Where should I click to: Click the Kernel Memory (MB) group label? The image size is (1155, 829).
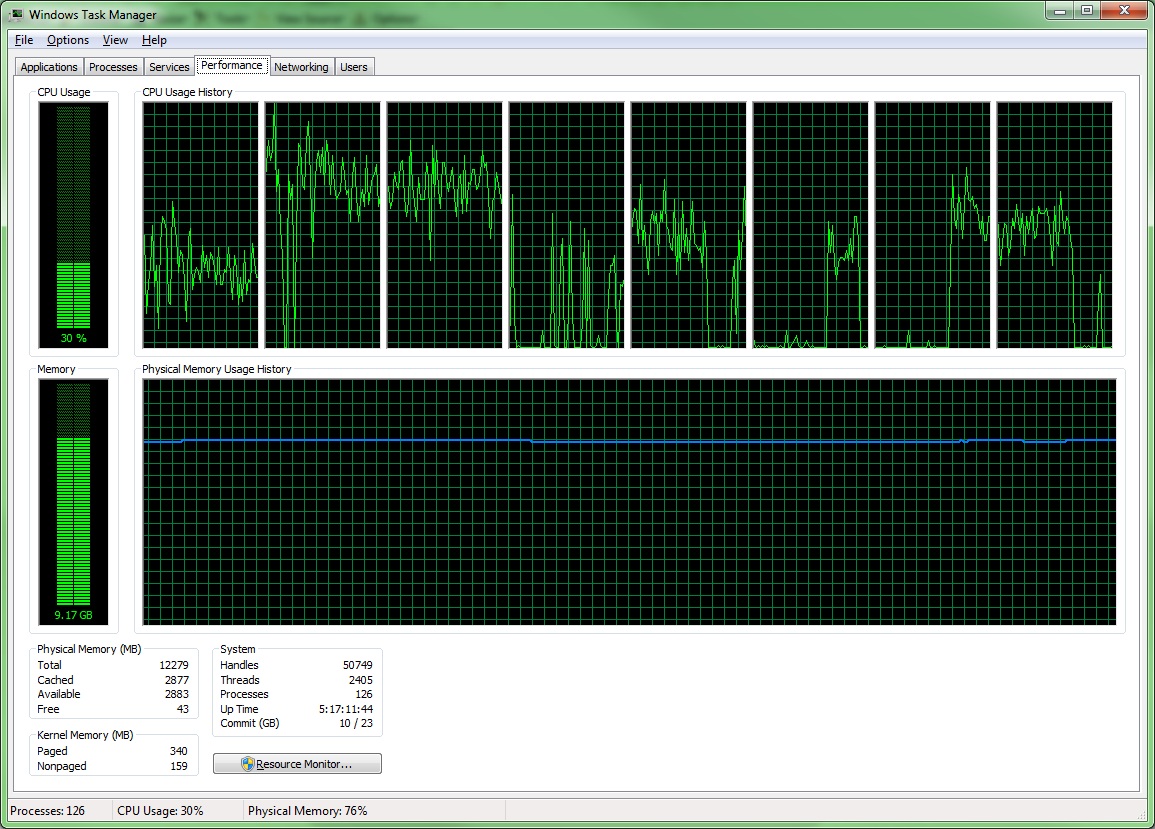[x=85, y=735]
